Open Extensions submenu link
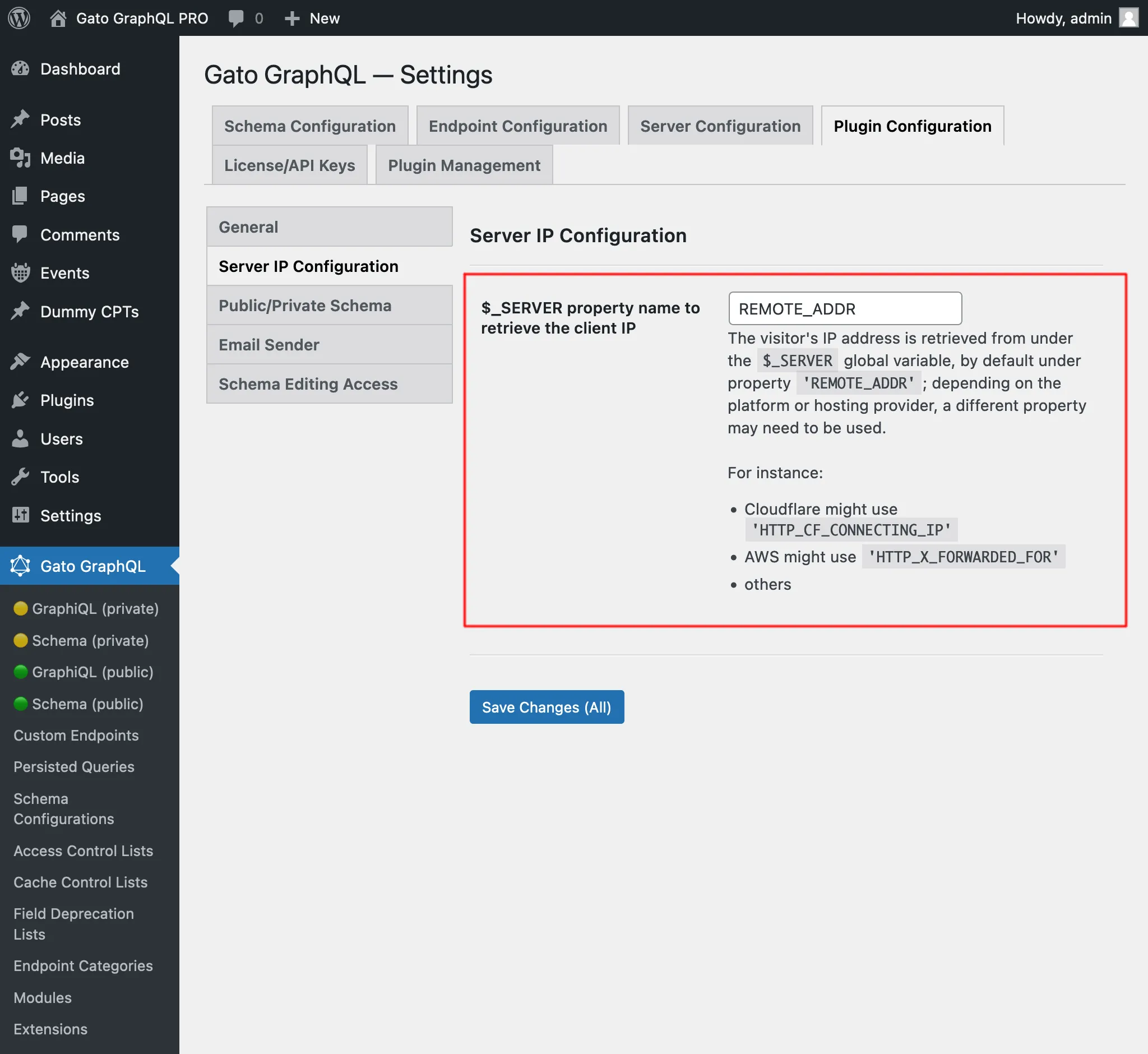Image resolution: width=1148 pixels, height=1054 pixels. [x=51, y=1029]
